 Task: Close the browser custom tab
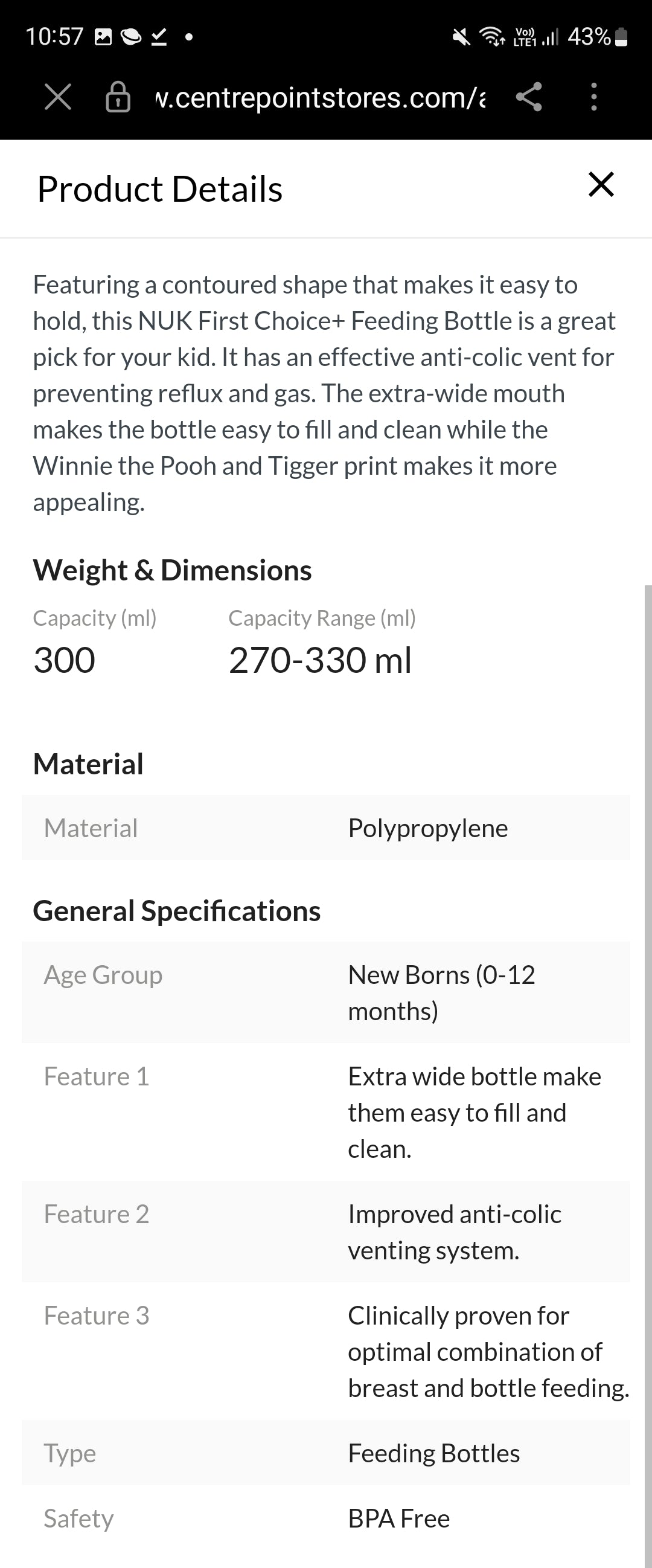click(58, 97)
